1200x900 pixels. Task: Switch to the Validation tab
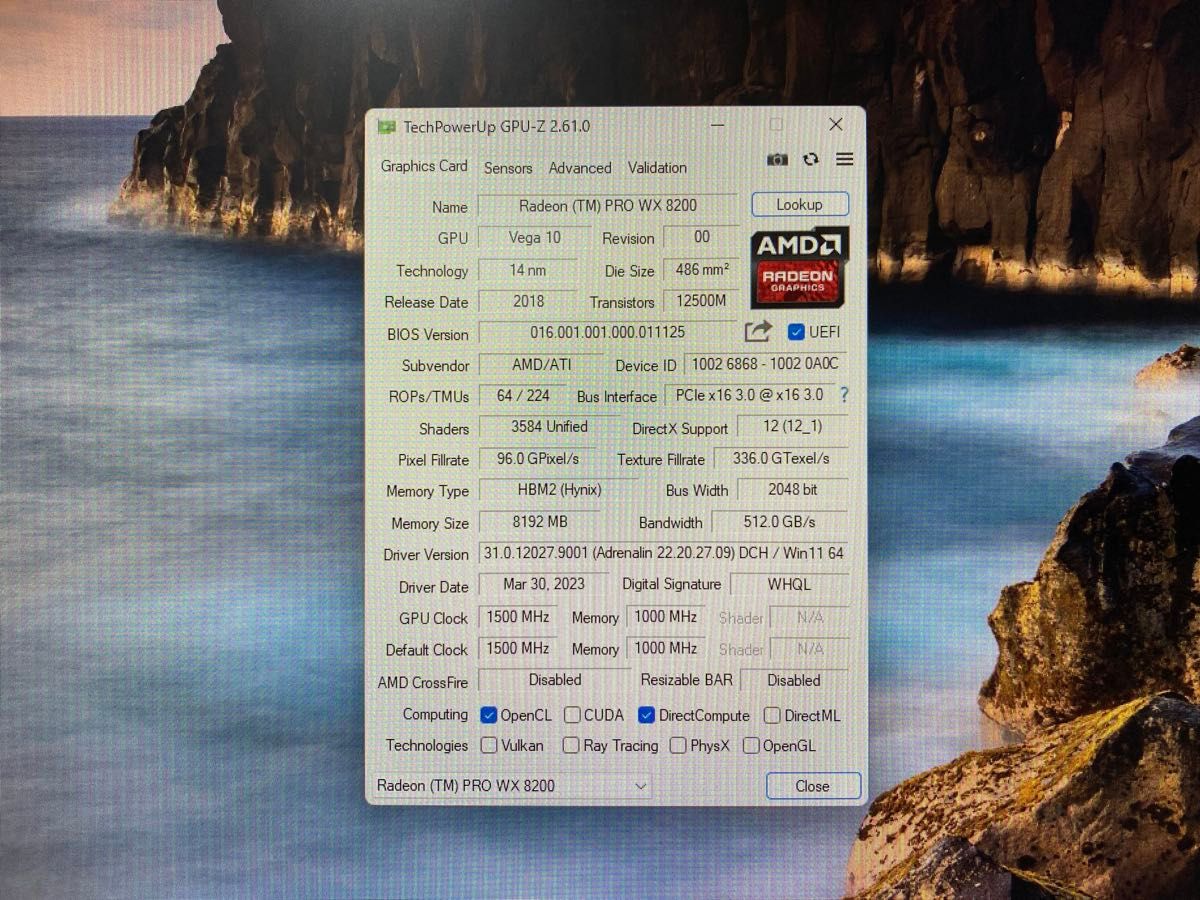click(657, 168)
